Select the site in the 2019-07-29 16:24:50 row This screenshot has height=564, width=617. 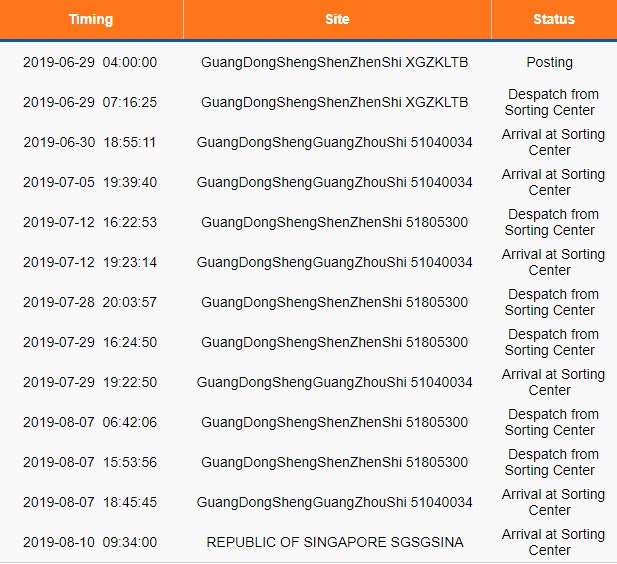pos(334,342)
